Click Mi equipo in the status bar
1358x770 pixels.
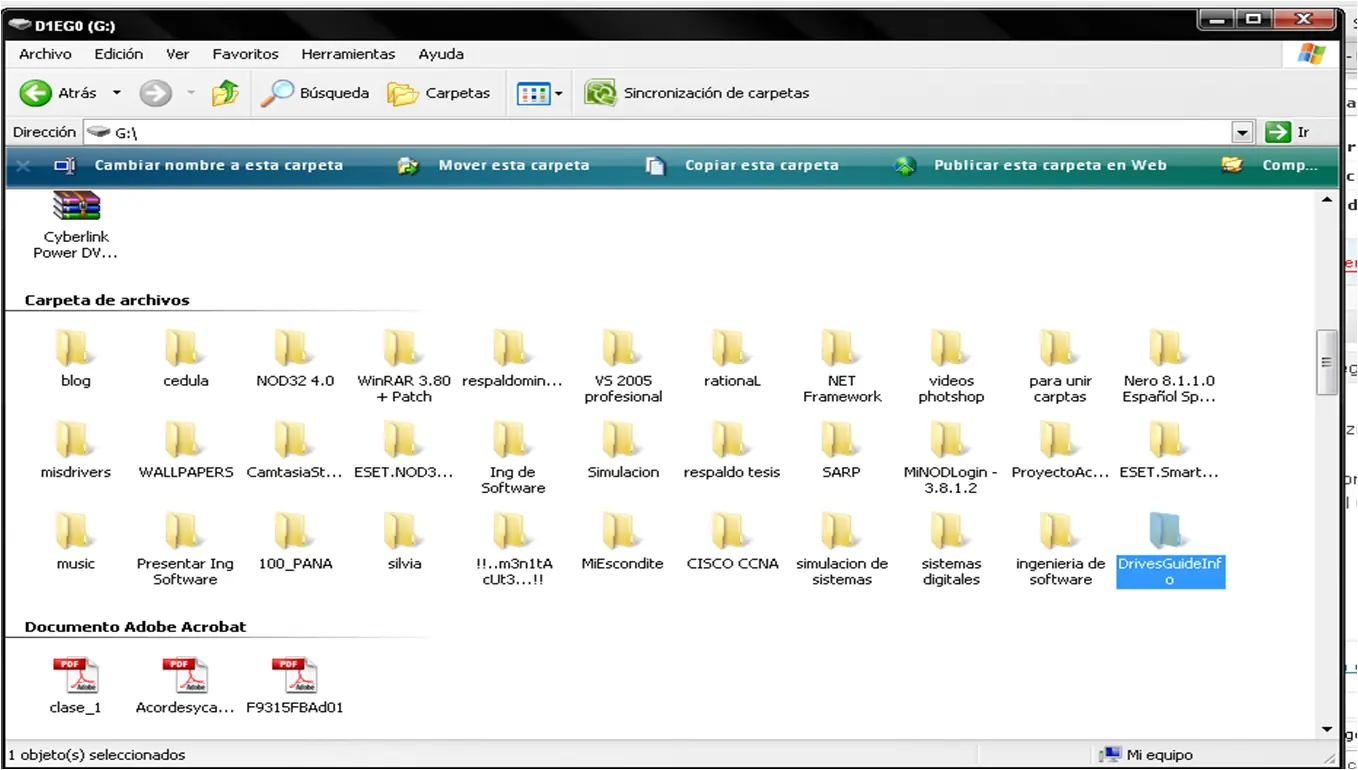click(1146, 755)
